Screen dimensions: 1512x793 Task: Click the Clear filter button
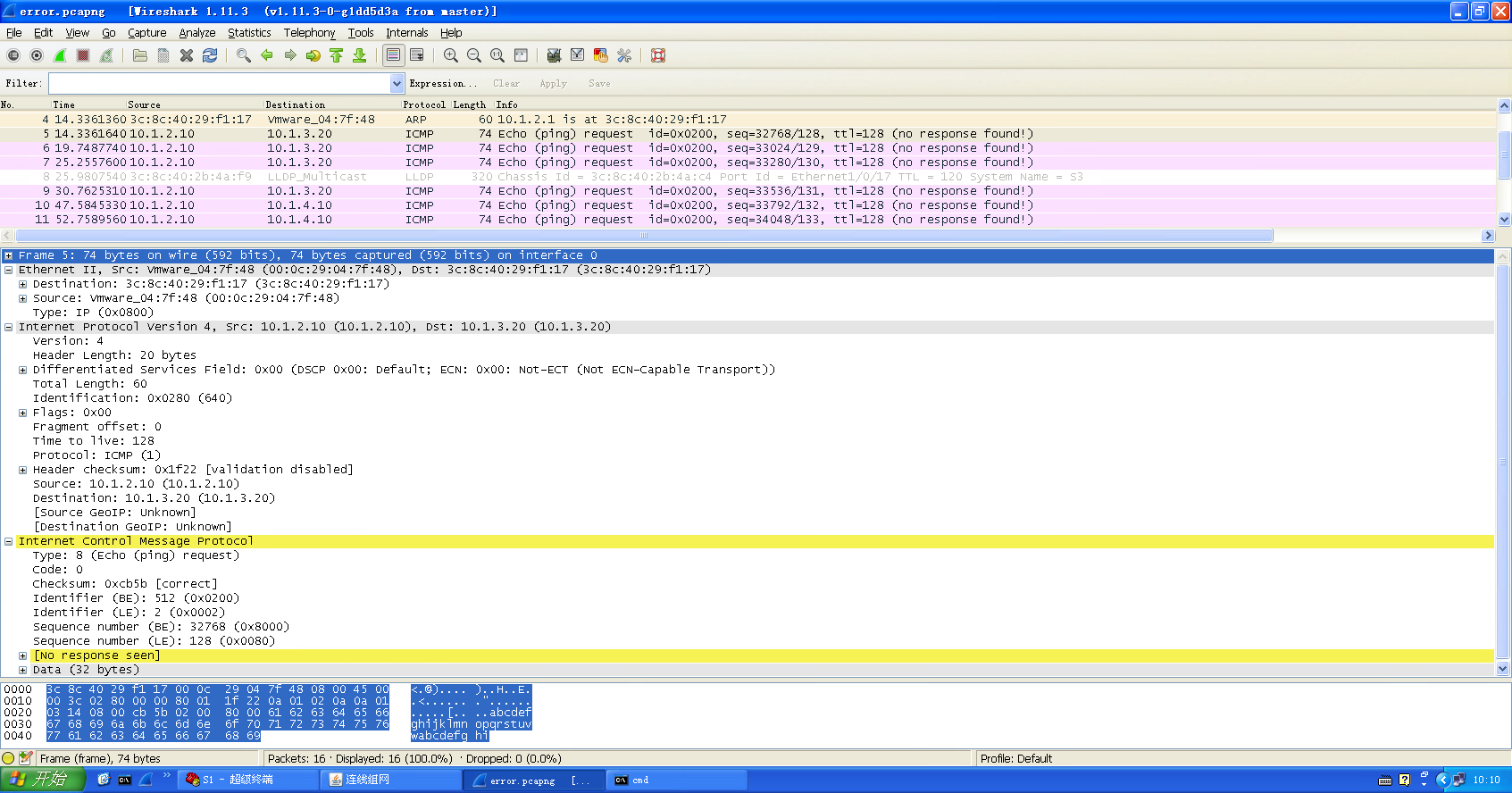pos(506,83)
